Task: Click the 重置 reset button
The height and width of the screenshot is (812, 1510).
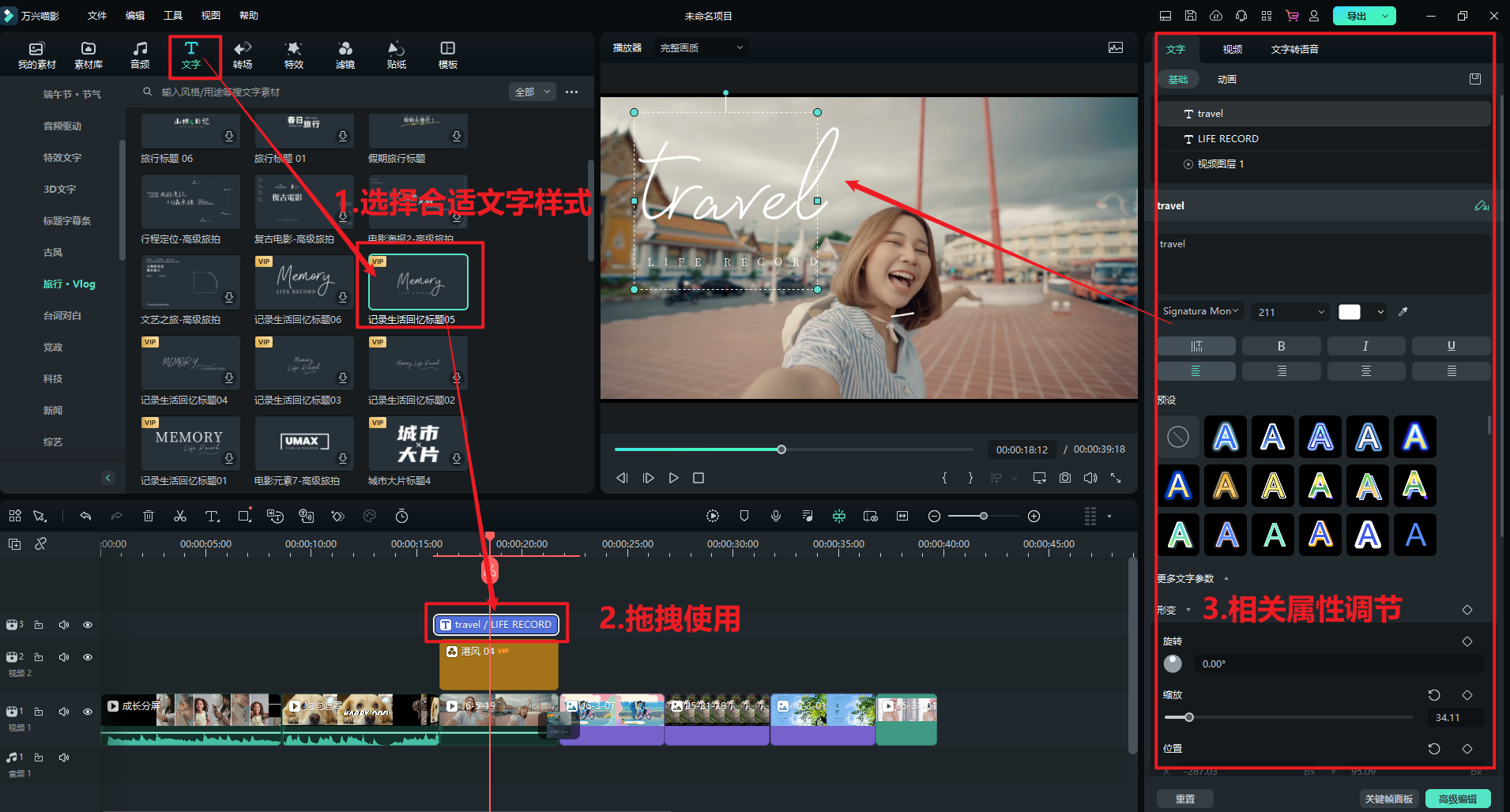Action: pos(1184,799)
